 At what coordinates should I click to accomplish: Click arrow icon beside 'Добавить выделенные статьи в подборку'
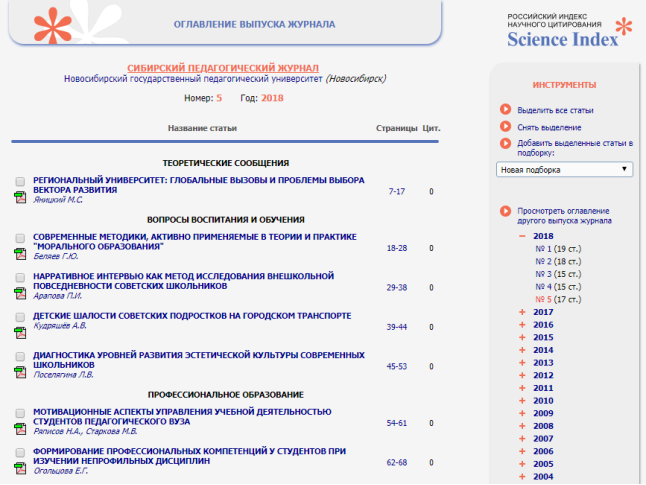pyautogui.click(x=505, y=144)
